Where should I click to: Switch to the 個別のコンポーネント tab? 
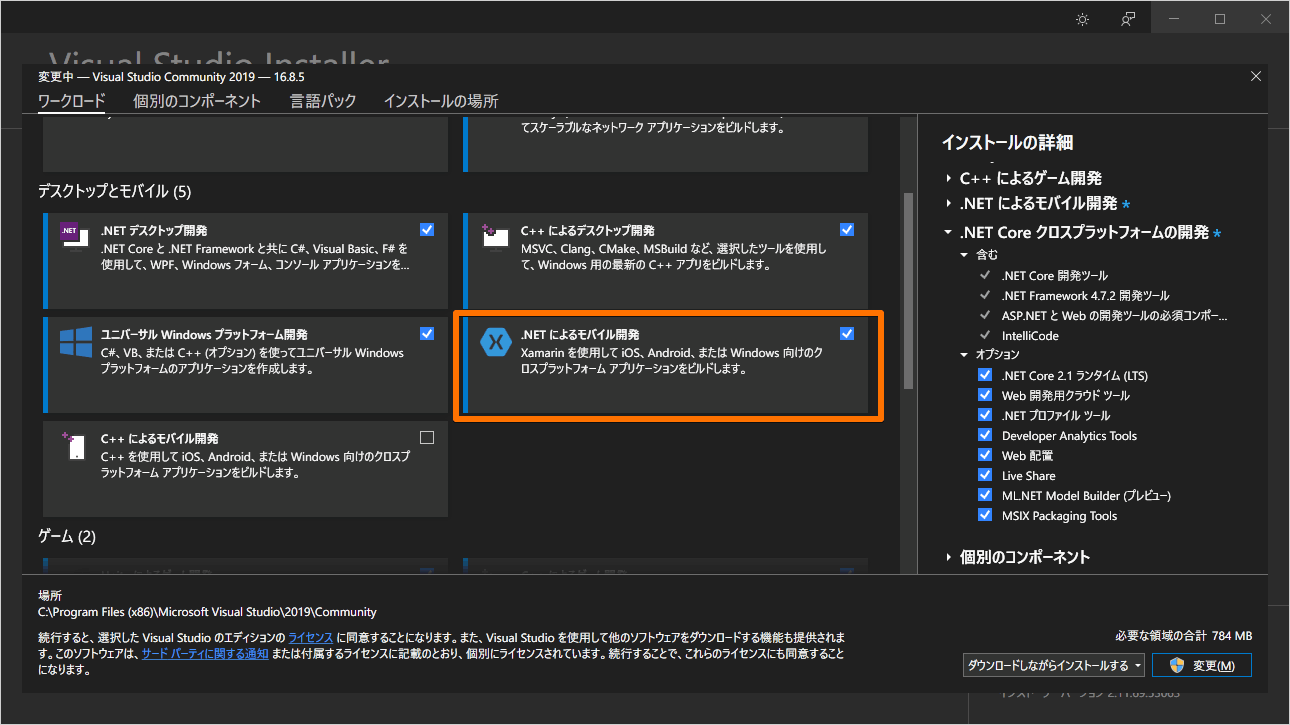pyautogui.click(x=197, y=101)
